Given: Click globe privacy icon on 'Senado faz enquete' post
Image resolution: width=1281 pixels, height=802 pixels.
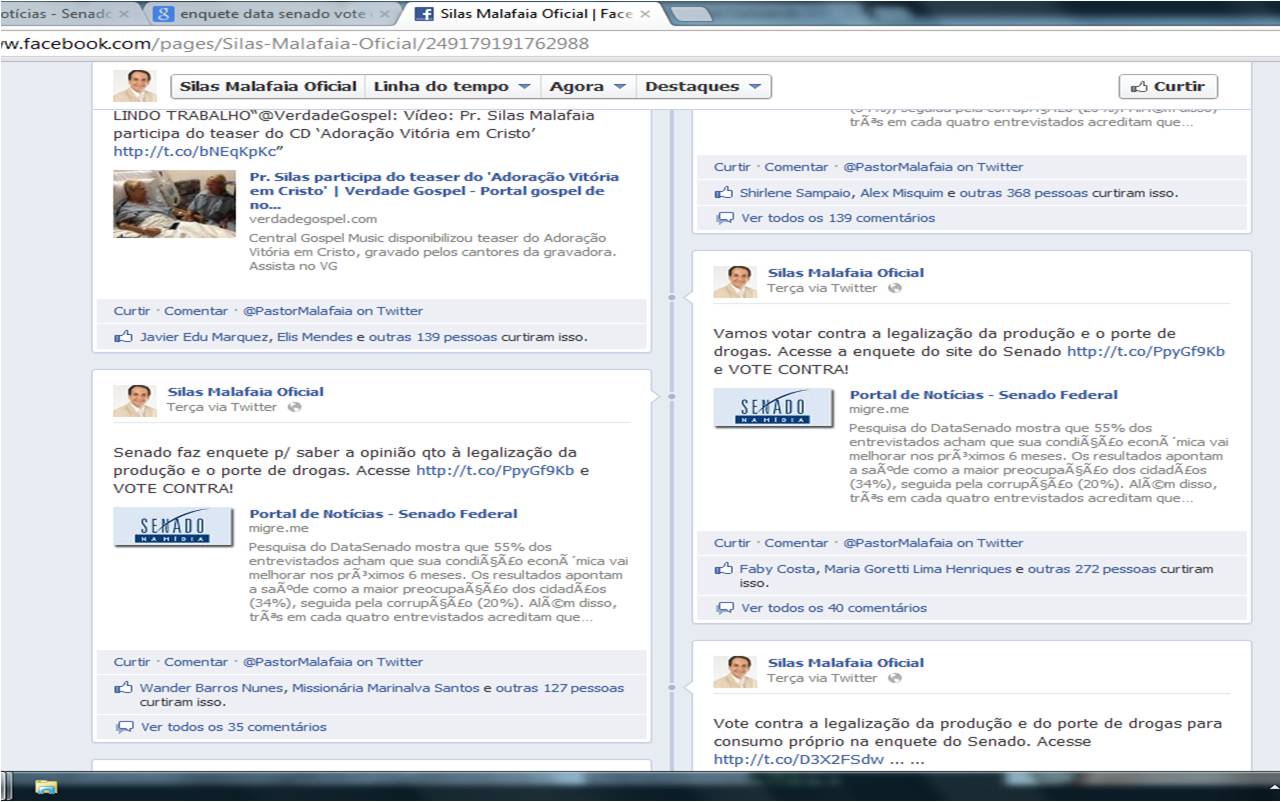Looking at the screenshot, I should tap(294, 407).
